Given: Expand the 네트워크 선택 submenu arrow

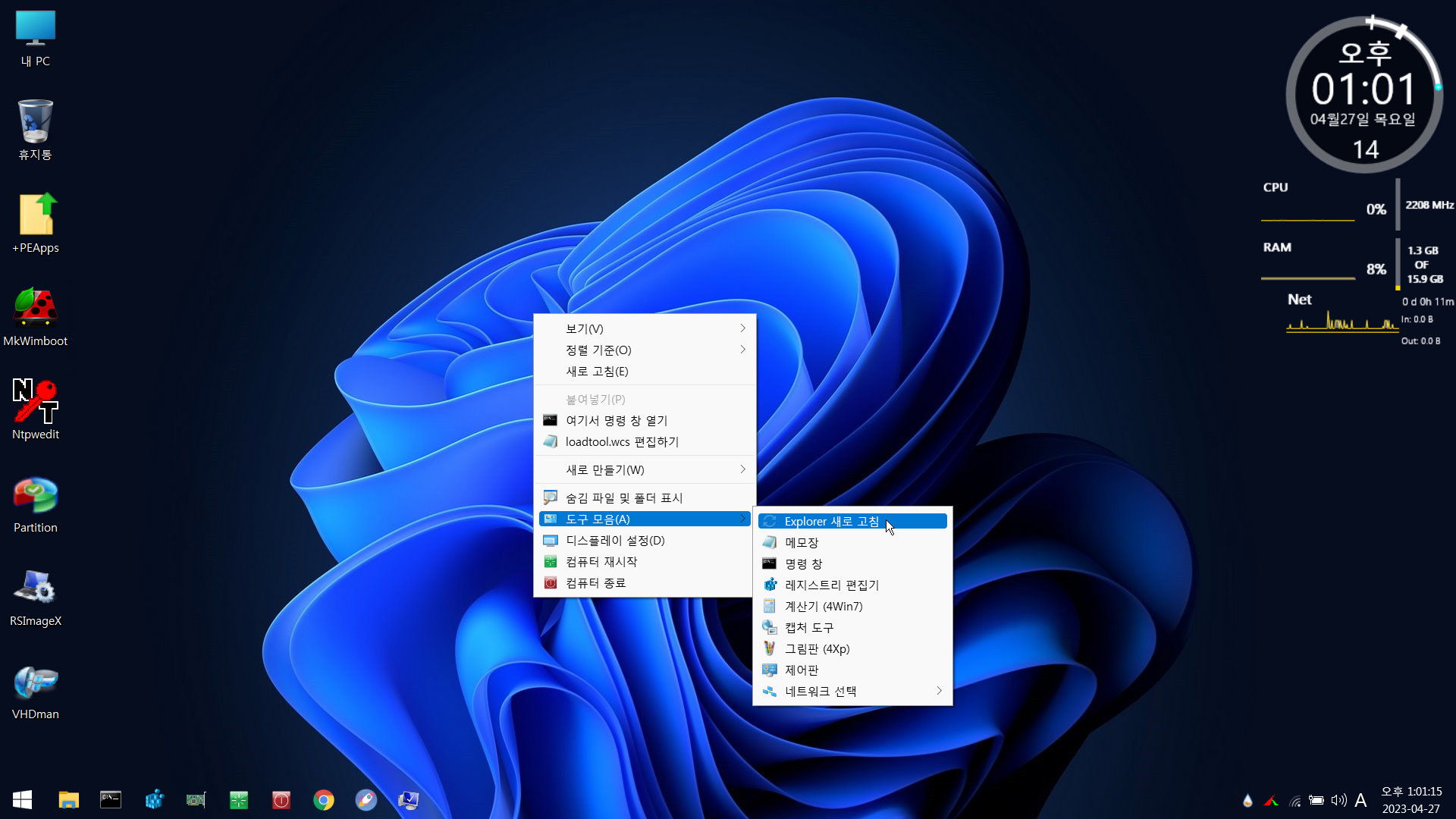Looking at the screenshot, I should coord(939,691).
